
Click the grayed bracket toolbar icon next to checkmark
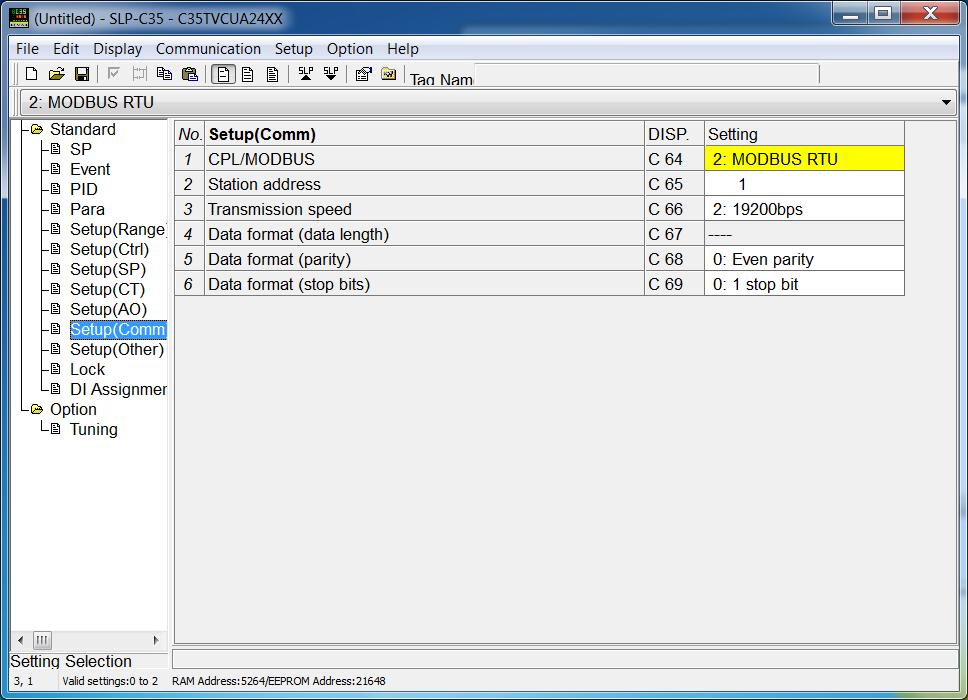(140, 74)
